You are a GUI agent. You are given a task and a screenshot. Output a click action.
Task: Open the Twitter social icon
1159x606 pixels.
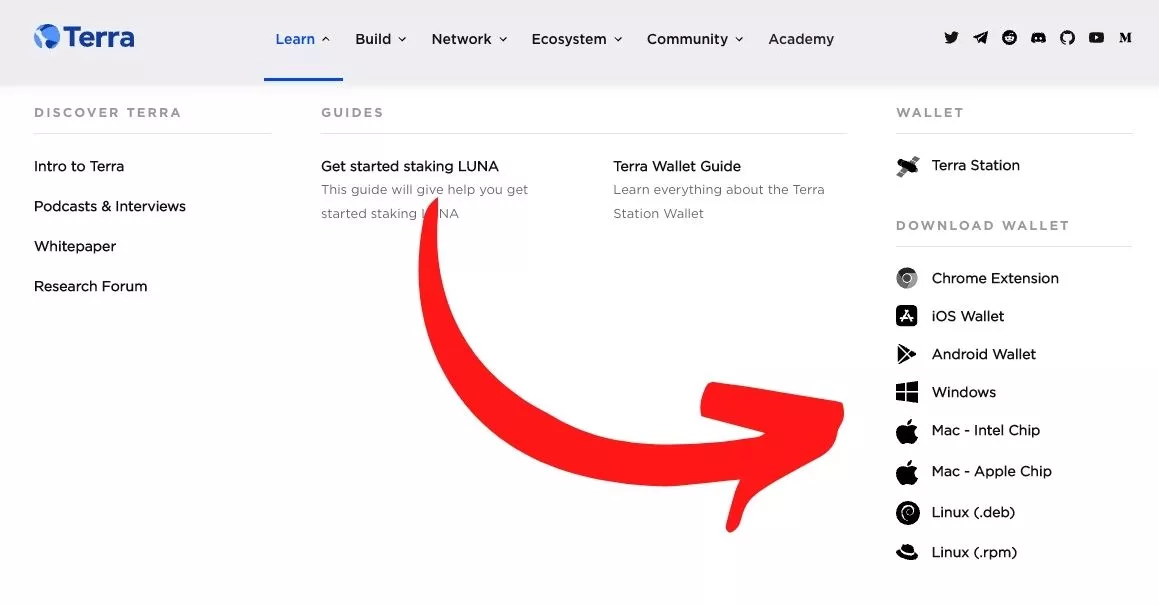coord(951,38)
